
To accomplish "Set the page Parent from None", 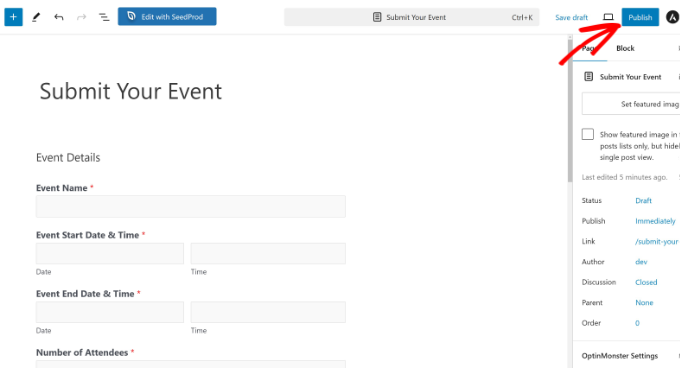I will [x=644, y=302].
